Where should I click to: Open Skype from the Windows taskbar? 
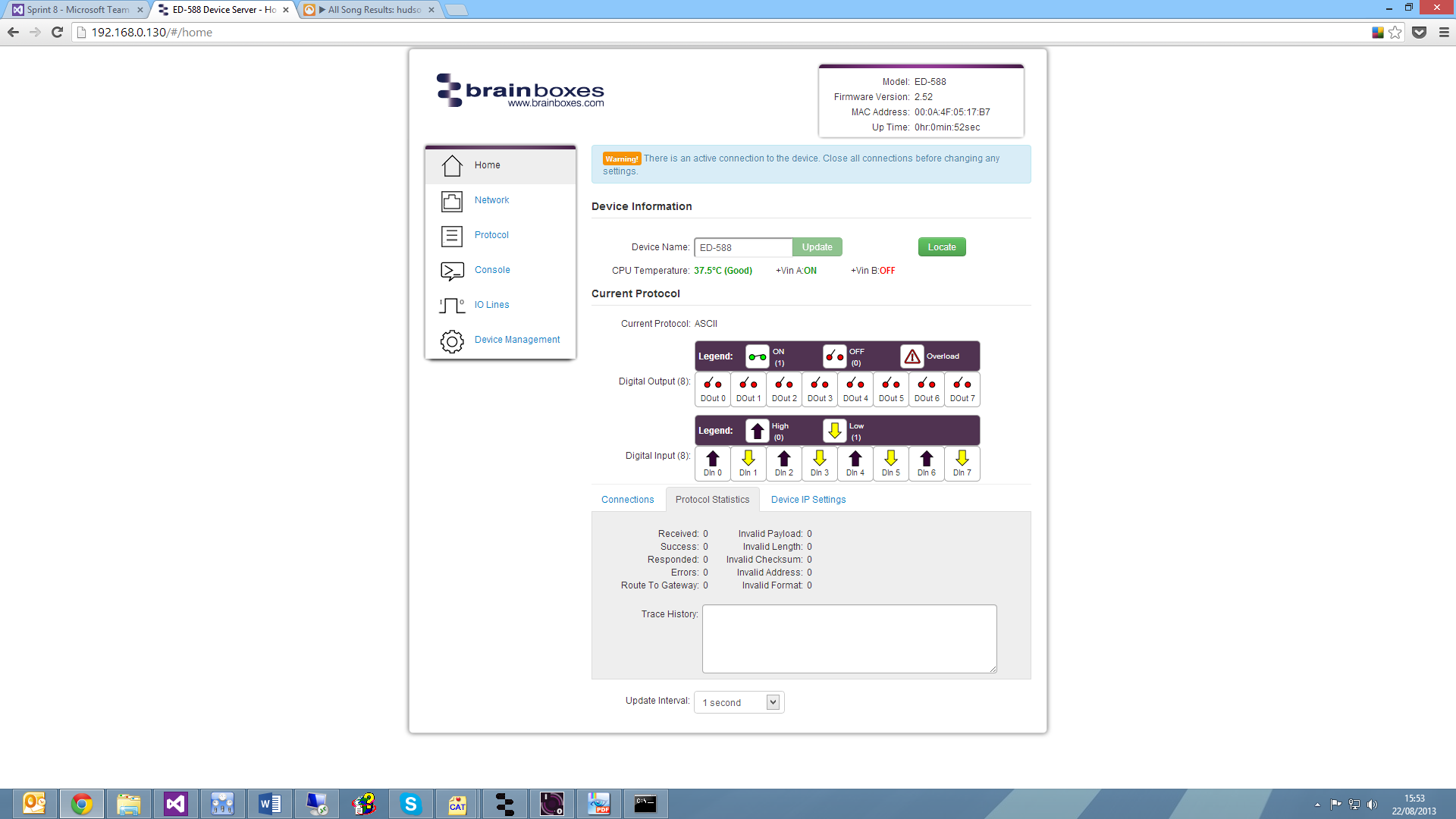(x=410, y=804)
